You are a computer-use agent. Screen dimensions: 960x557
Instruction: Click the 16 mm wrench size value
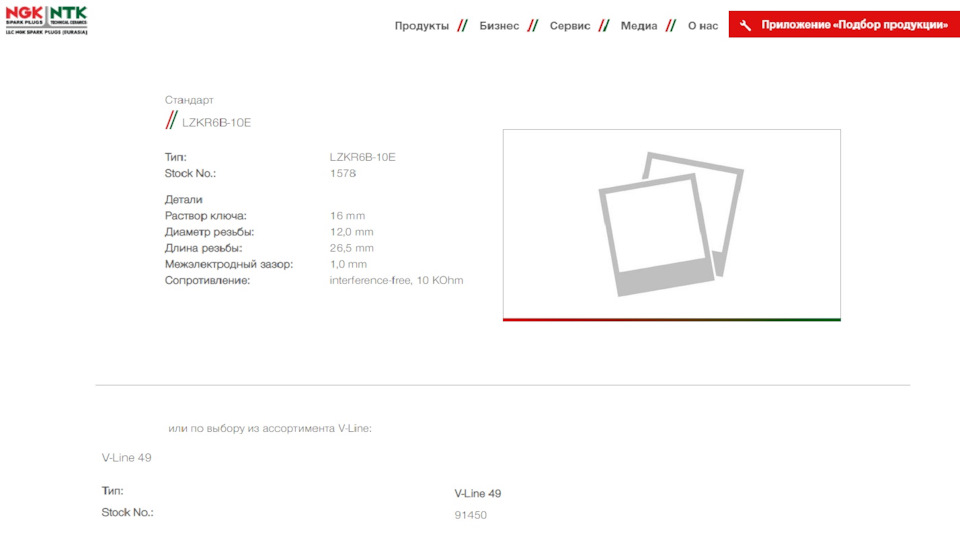(347, 215)
